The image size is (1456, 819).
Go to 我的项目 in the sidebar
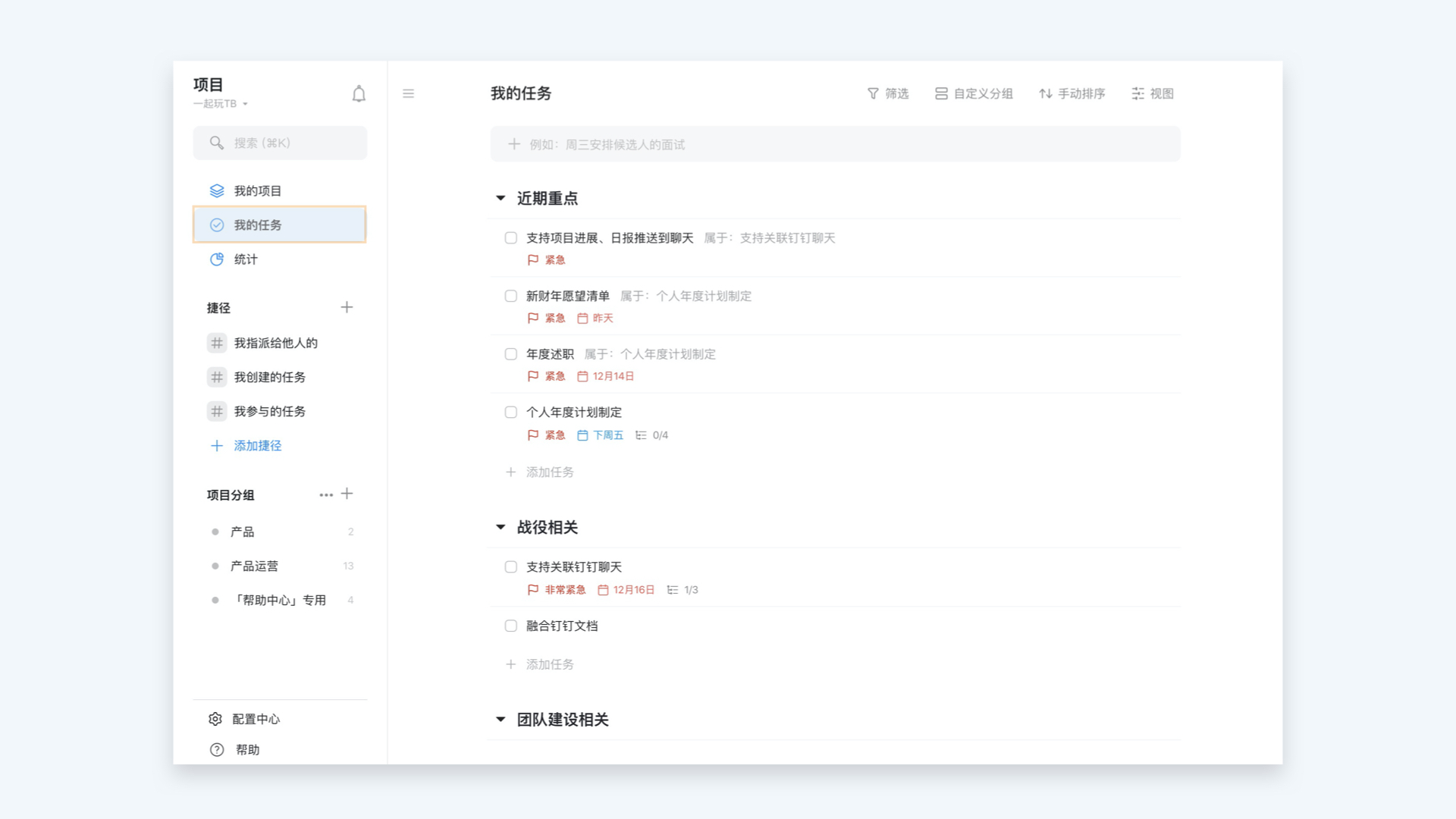click(x=257, y=191)
